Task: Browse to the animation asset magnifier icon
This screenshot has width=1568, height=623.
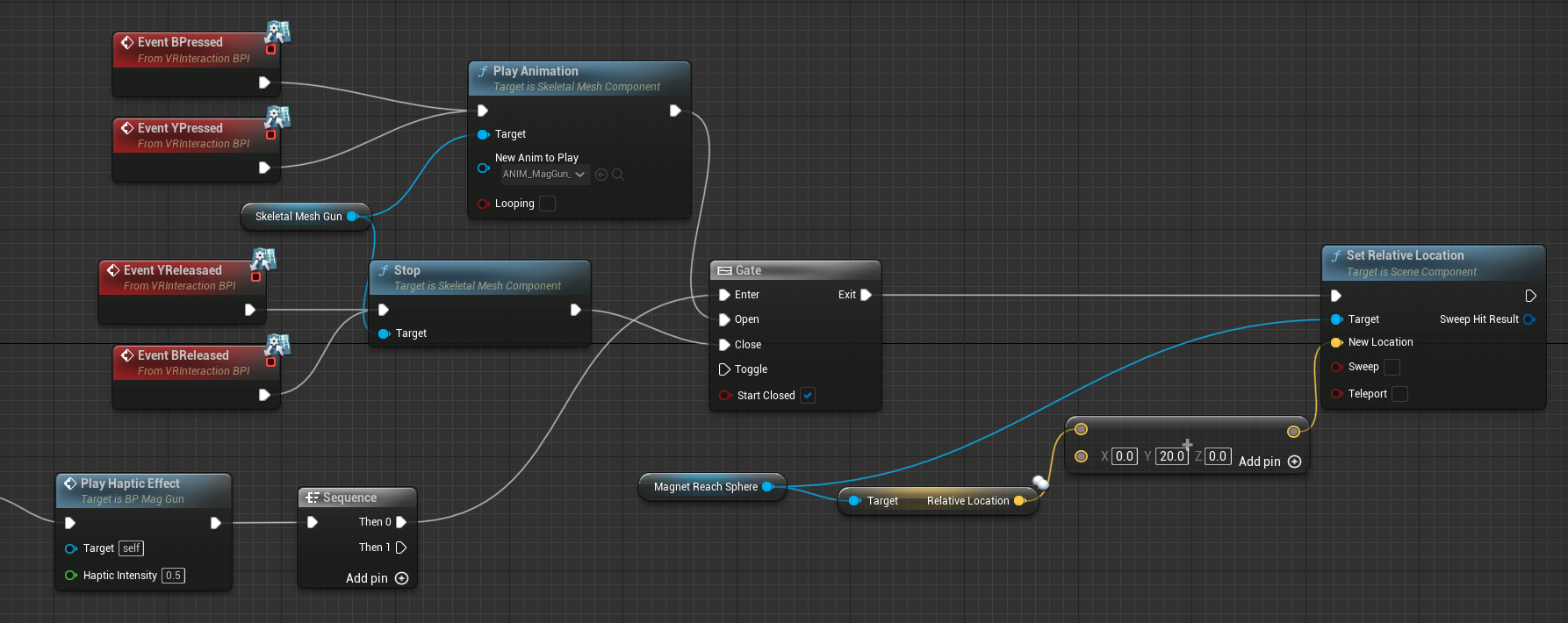Action: click(x=618, y=175)
